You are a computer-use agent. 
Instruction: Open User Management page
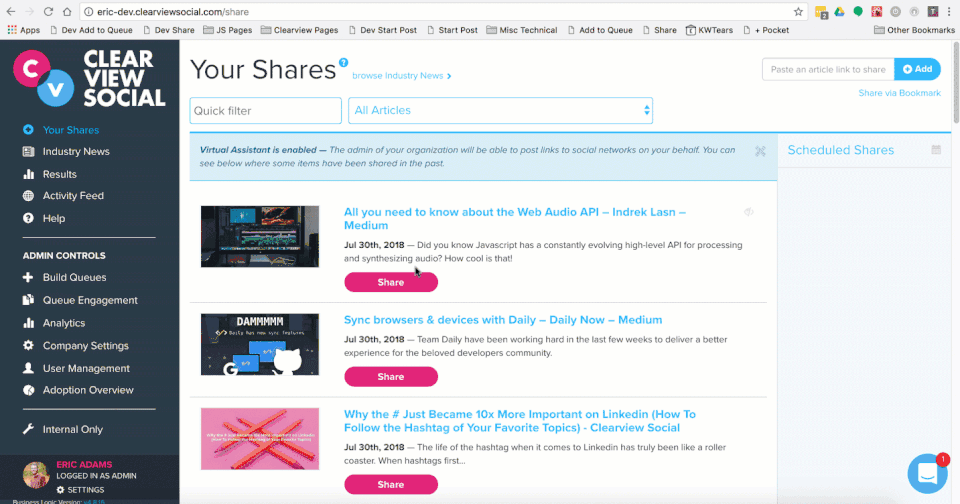coord(86,368)
